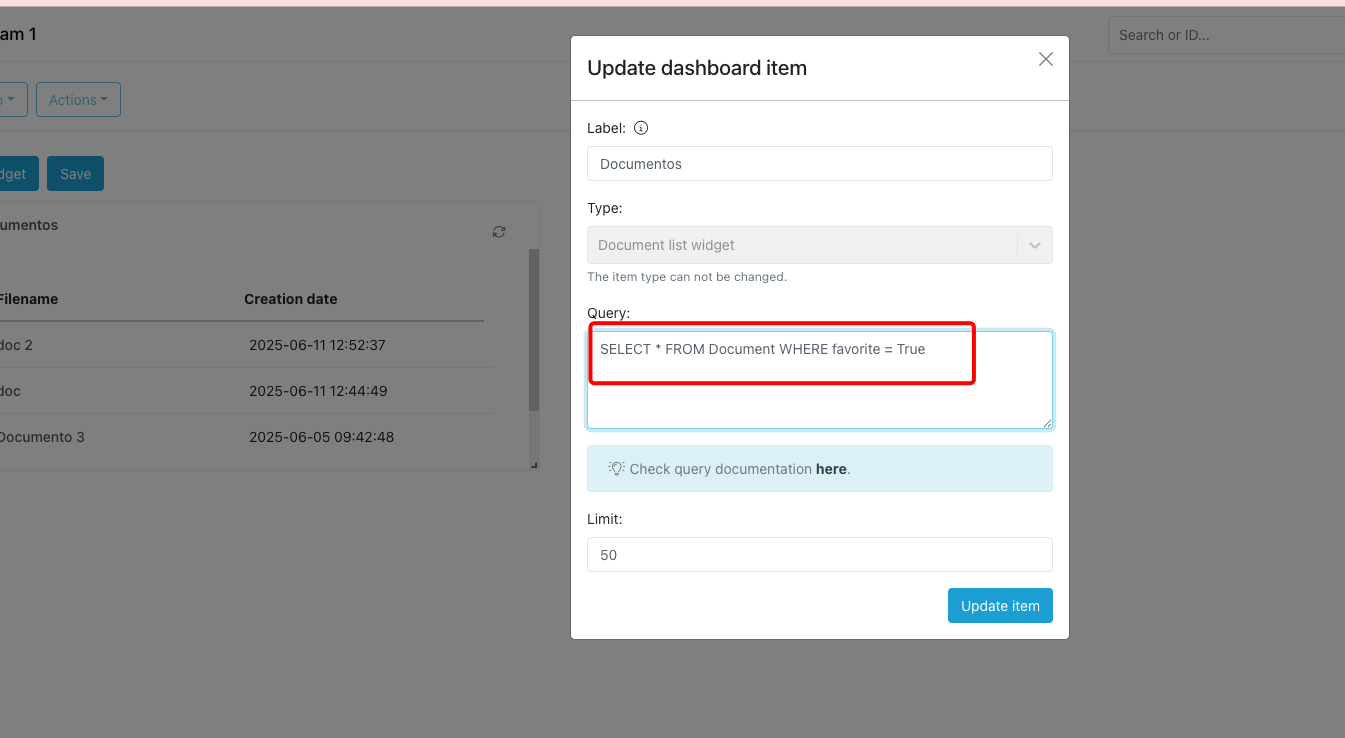
Task: Close the Update dashboard item dialog
Action: pos(1045,60)
